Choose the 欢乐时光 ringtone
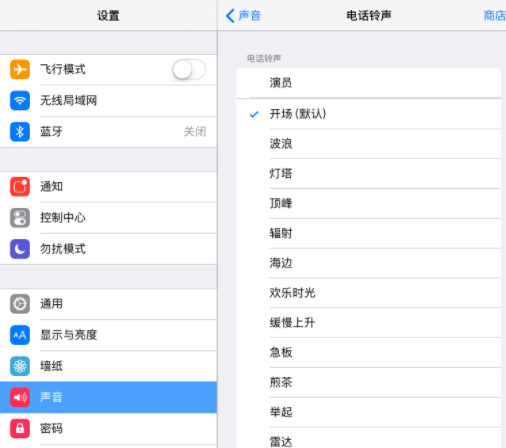This screenshot has height=448, width=506. coord(368,293)
